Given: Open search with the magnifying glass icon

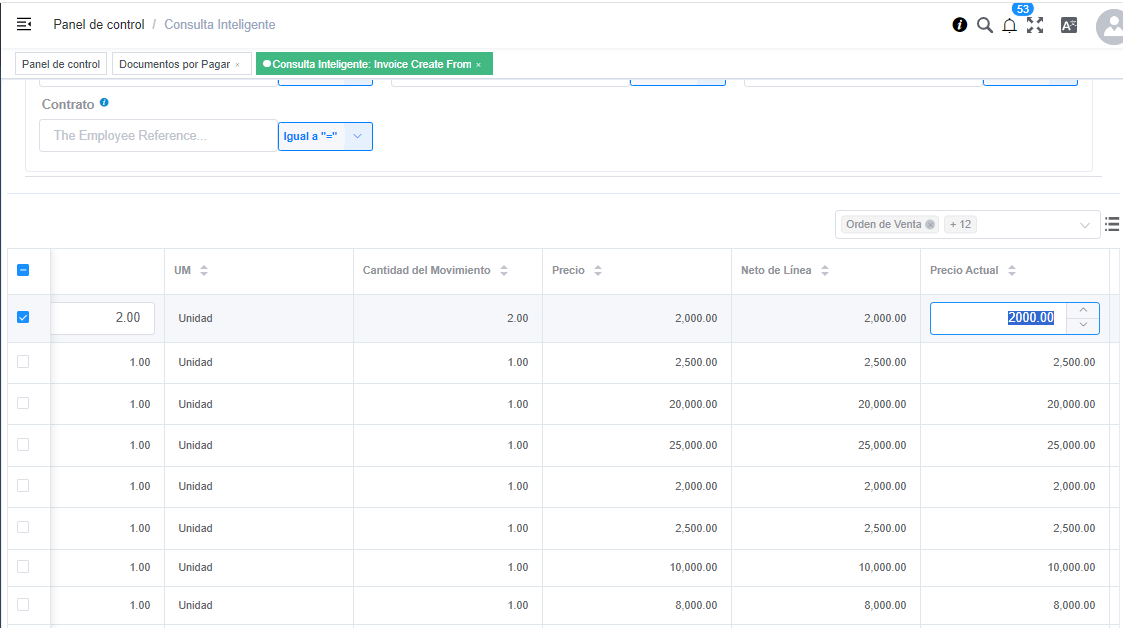Looking at the screenshot, I should click(985, 25).
